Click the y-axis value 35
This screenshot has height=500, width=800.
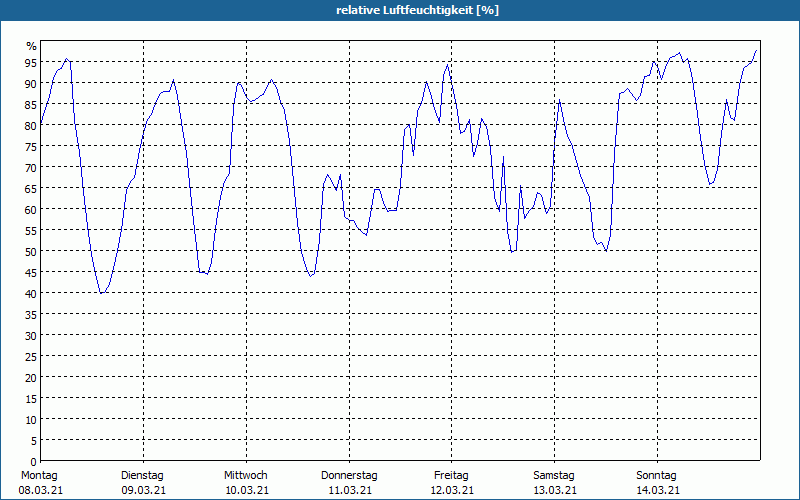point(31,314)
